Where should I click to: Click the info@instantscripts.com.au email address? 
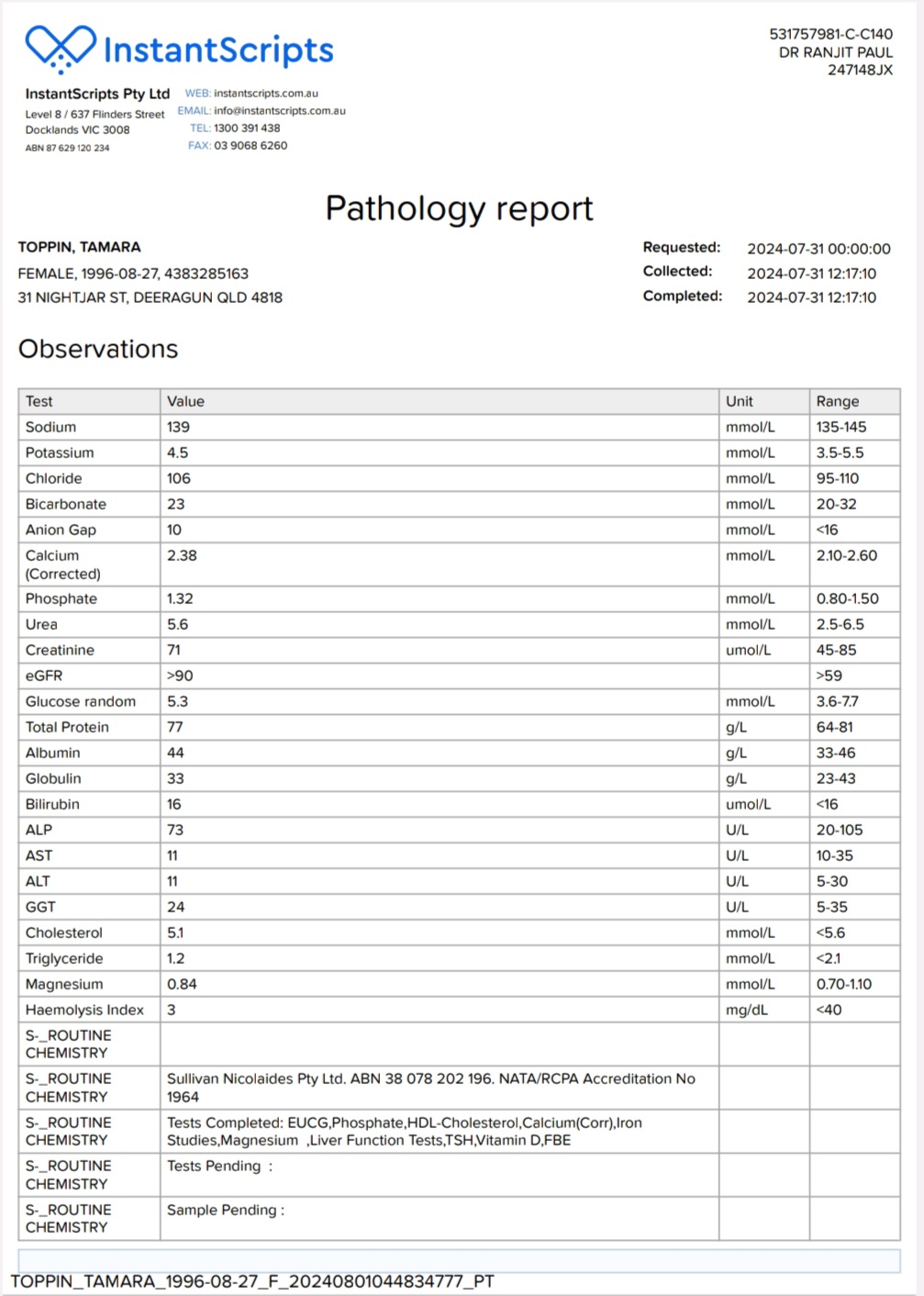coord(279,111)
